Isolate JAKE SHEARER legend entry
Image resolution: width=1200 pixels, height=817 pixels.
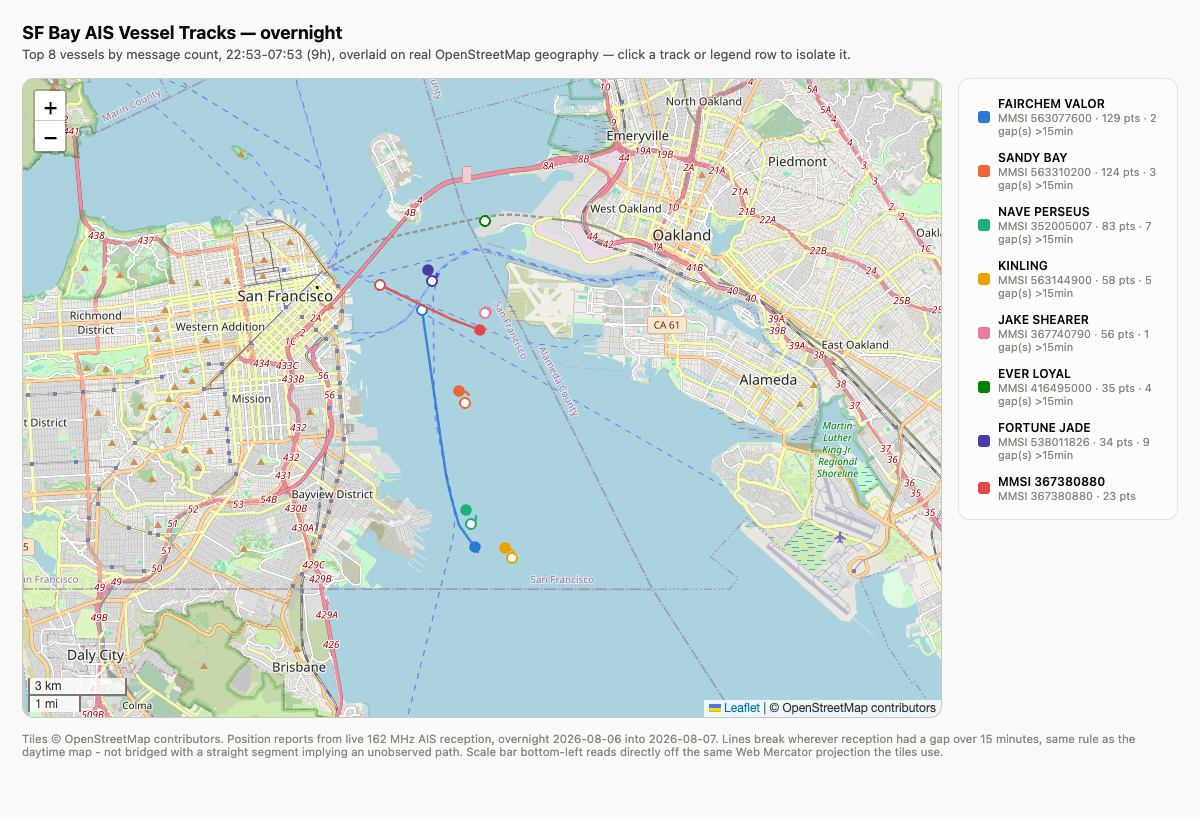[1068, 333]
